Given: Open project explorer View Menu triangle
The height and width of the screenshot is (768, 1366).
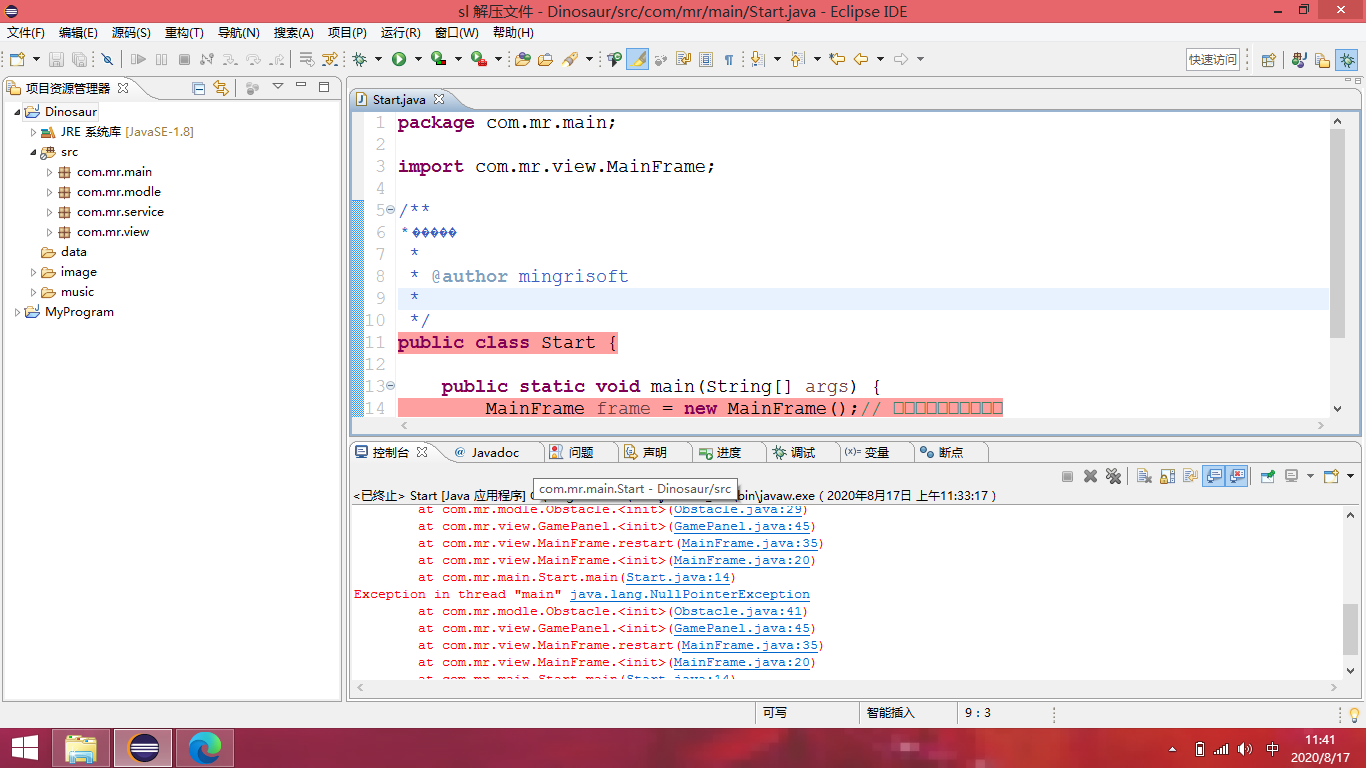Looking at the screenshot, I should click(x=278, y=87).
